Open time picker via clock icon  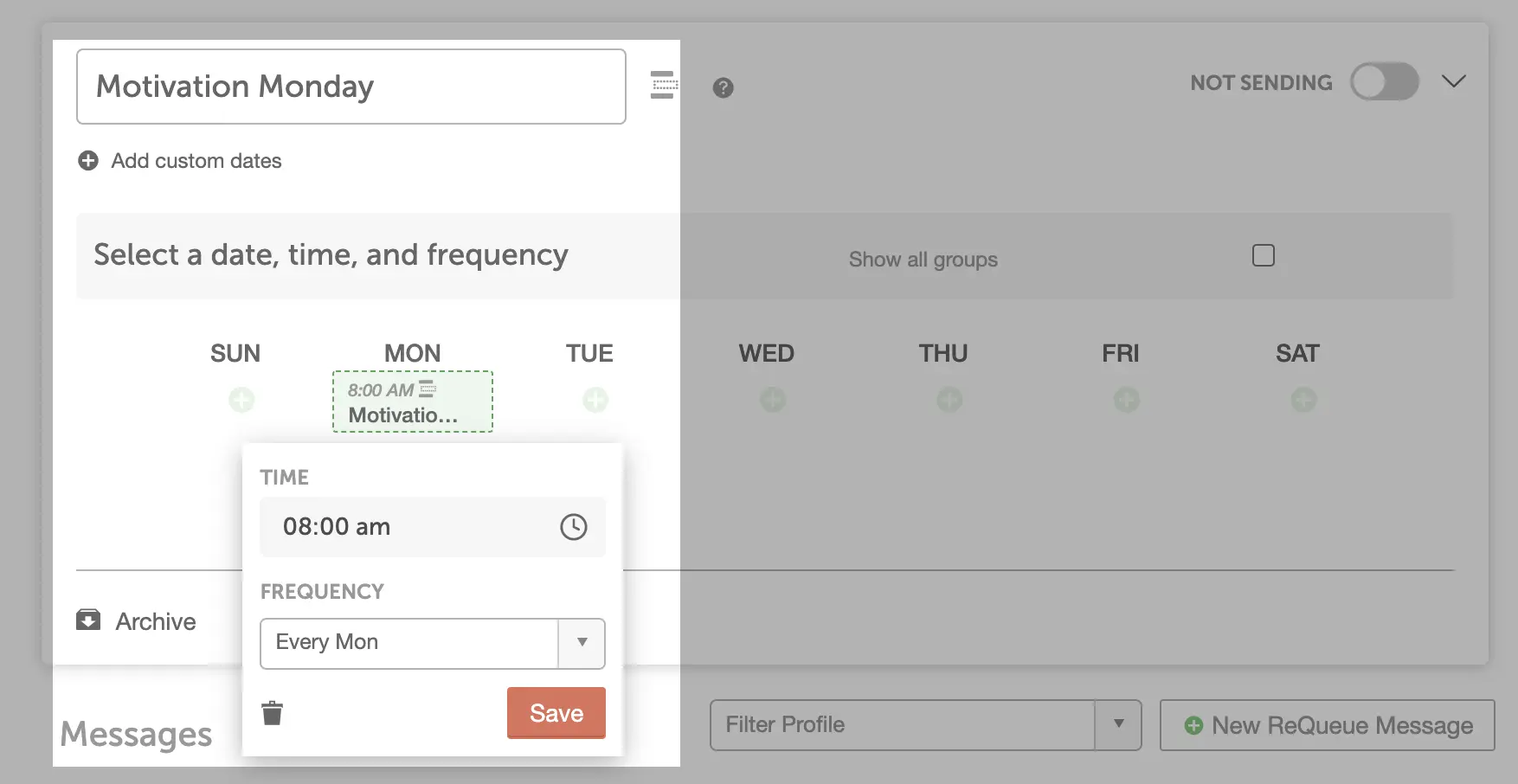(x=573, y=526)
